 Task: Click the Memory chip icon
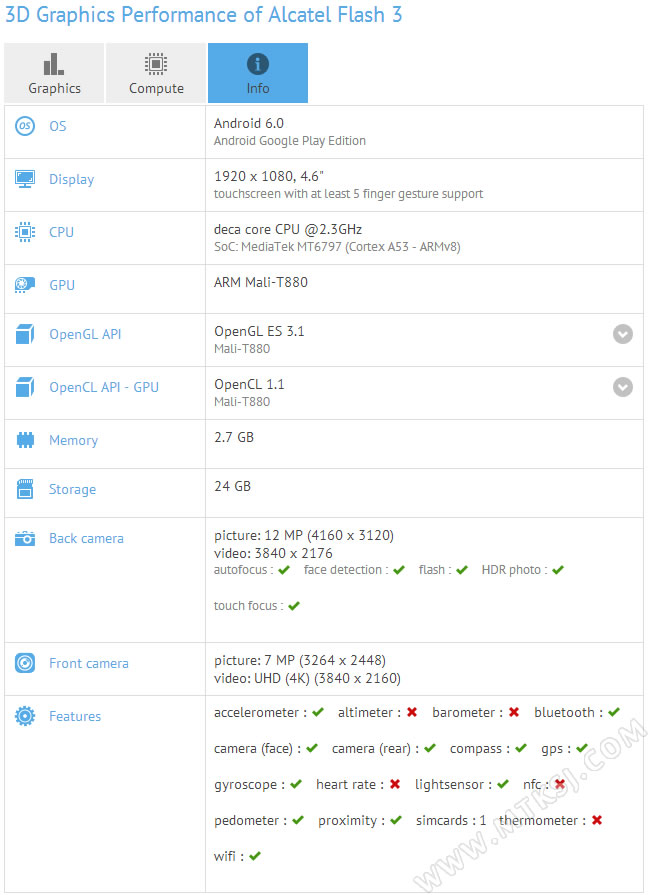tap(25, 440)
